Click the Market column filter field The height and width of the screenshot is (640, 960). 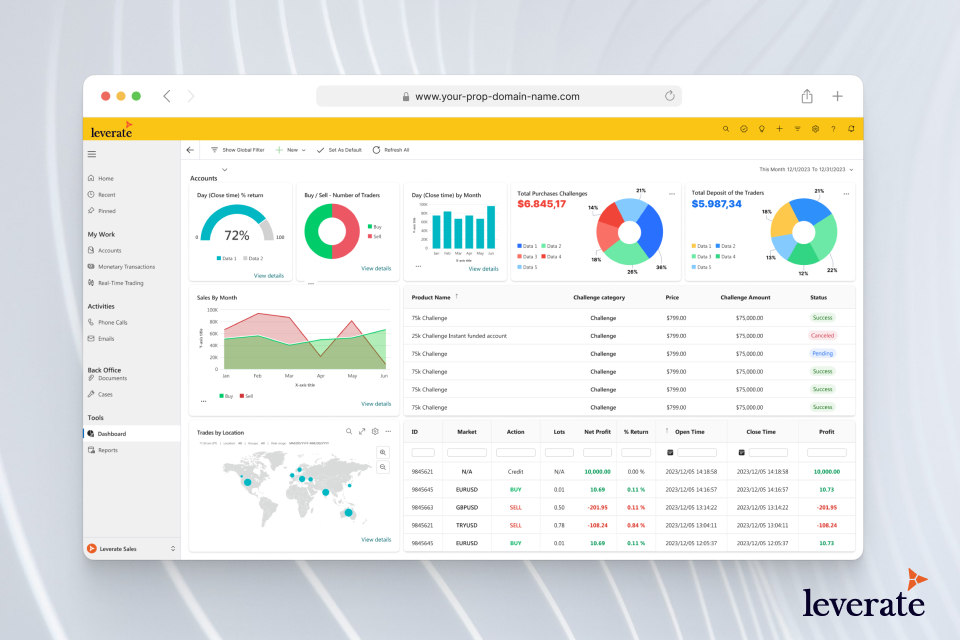tap(466, 452)
